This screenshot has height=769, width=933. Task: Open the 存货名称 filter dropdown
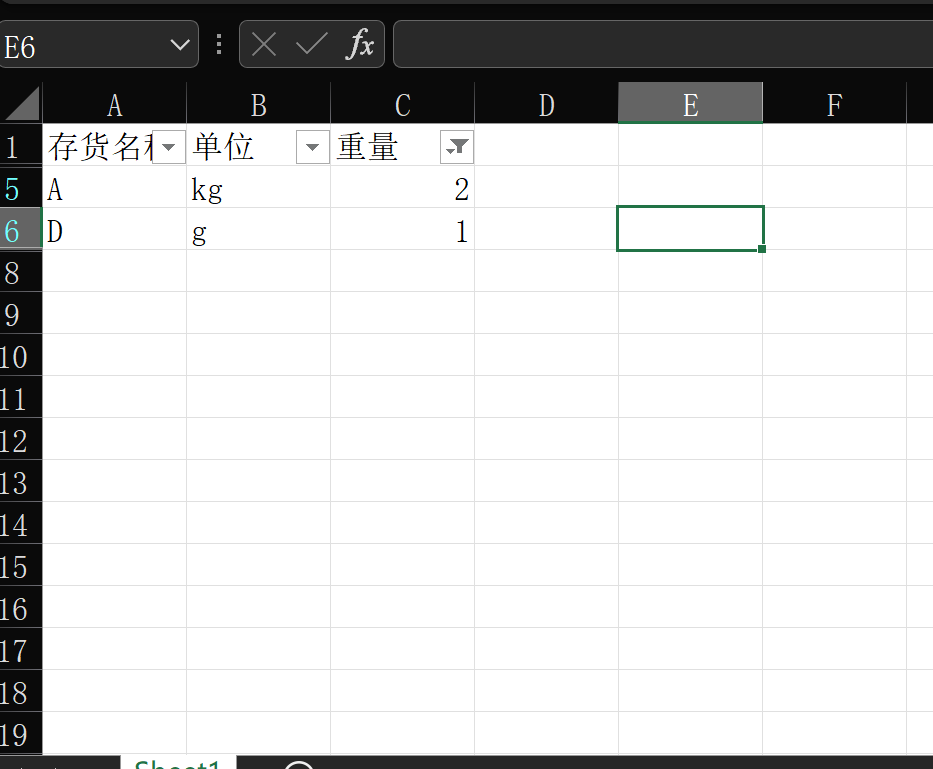point(167,146)
